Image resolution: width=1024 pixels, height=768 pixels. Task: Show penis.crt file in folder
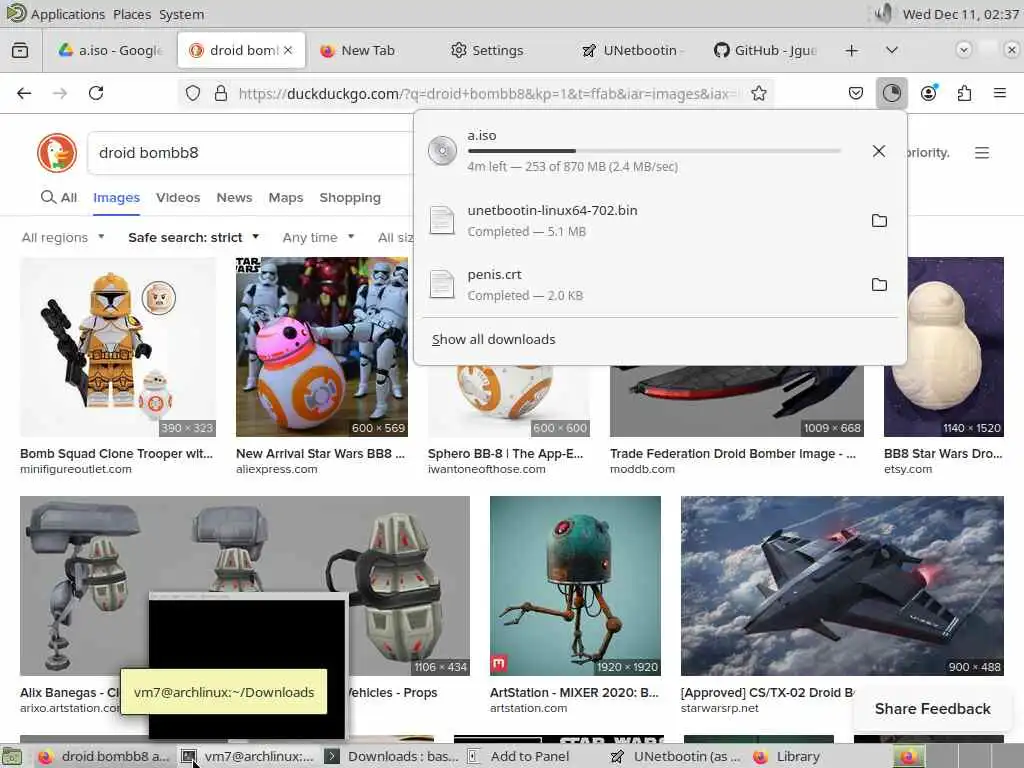880,285
